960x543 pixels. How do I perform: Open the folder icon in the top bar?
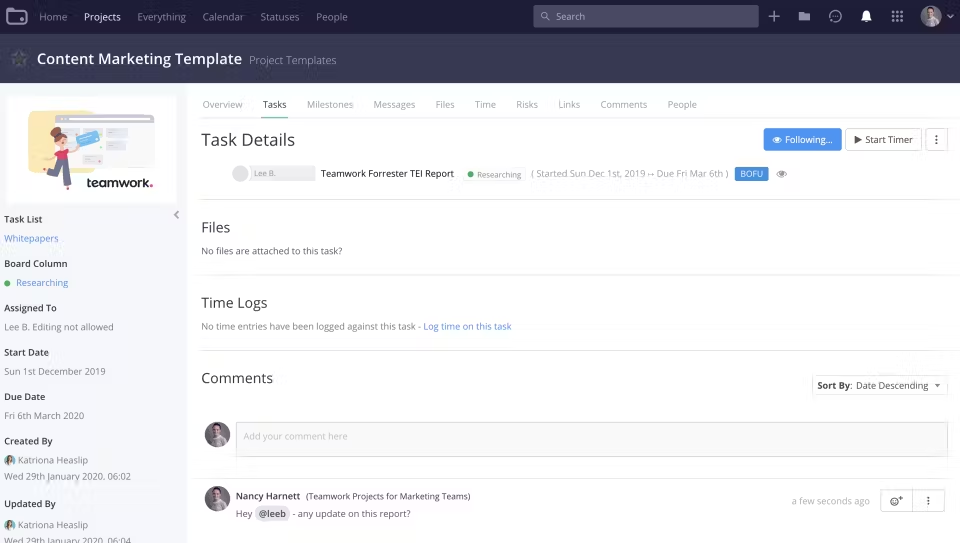pyautogui.click(x=804, y=16)
